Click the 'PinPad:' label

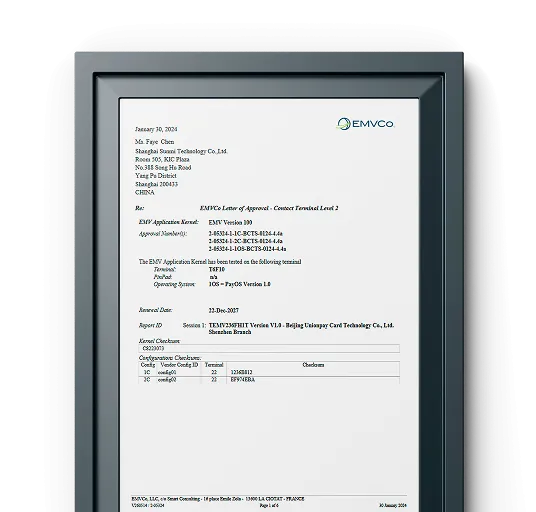(x=163, y=277)
